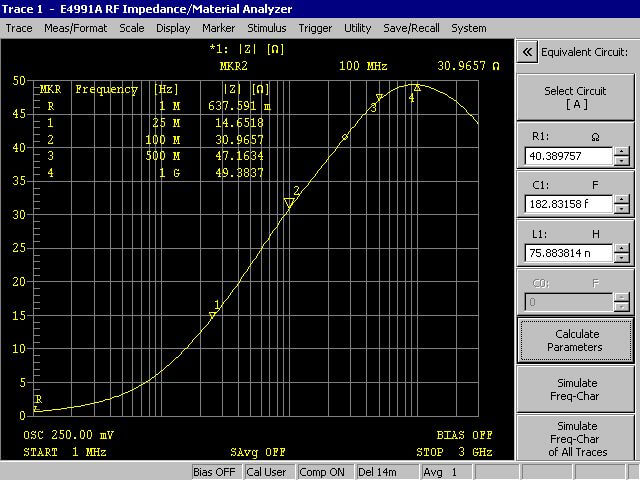Increment R1 value with up arrow

[622, 152]
